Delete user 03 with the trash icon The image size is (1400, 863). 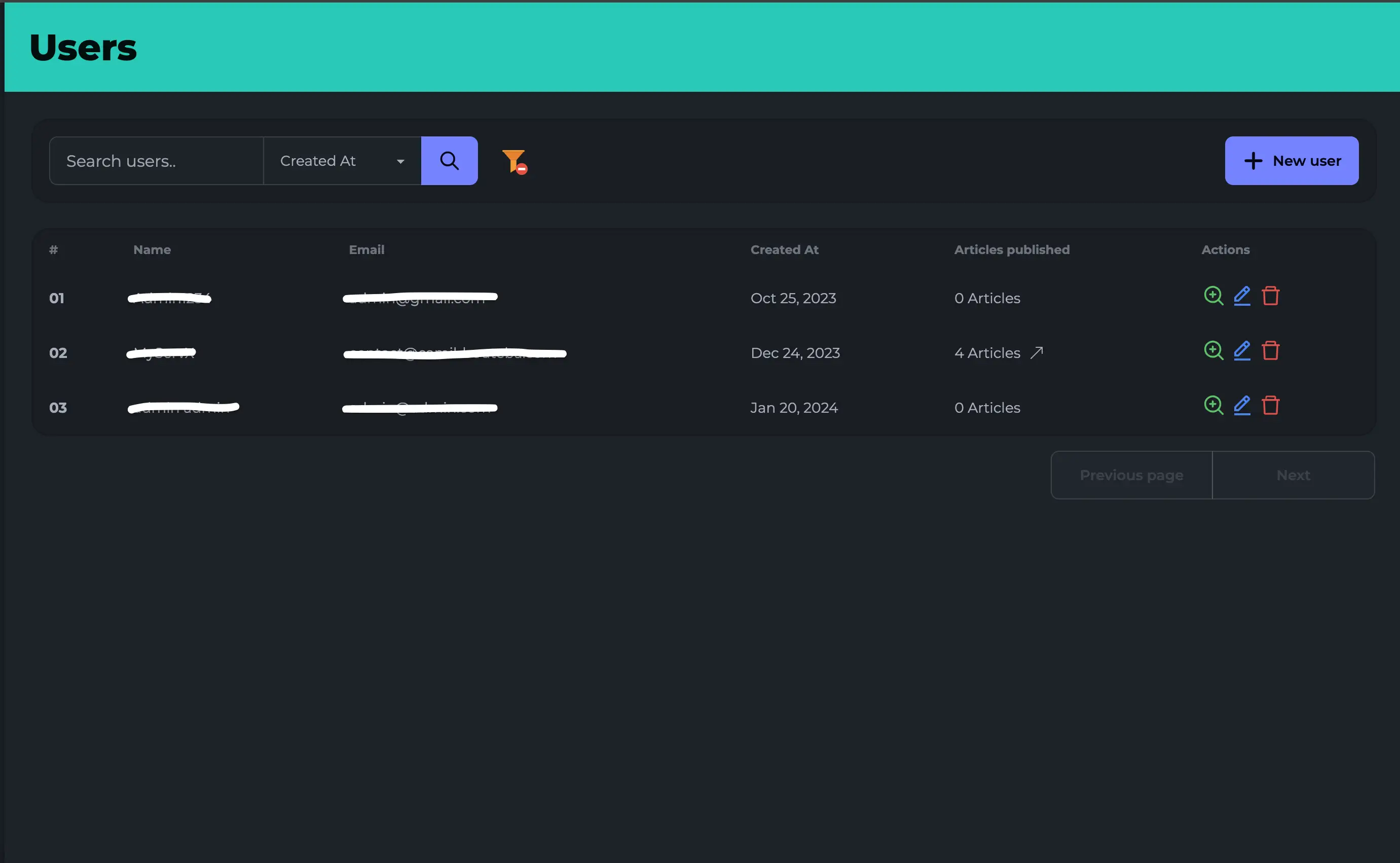(x=1271, y=405)
